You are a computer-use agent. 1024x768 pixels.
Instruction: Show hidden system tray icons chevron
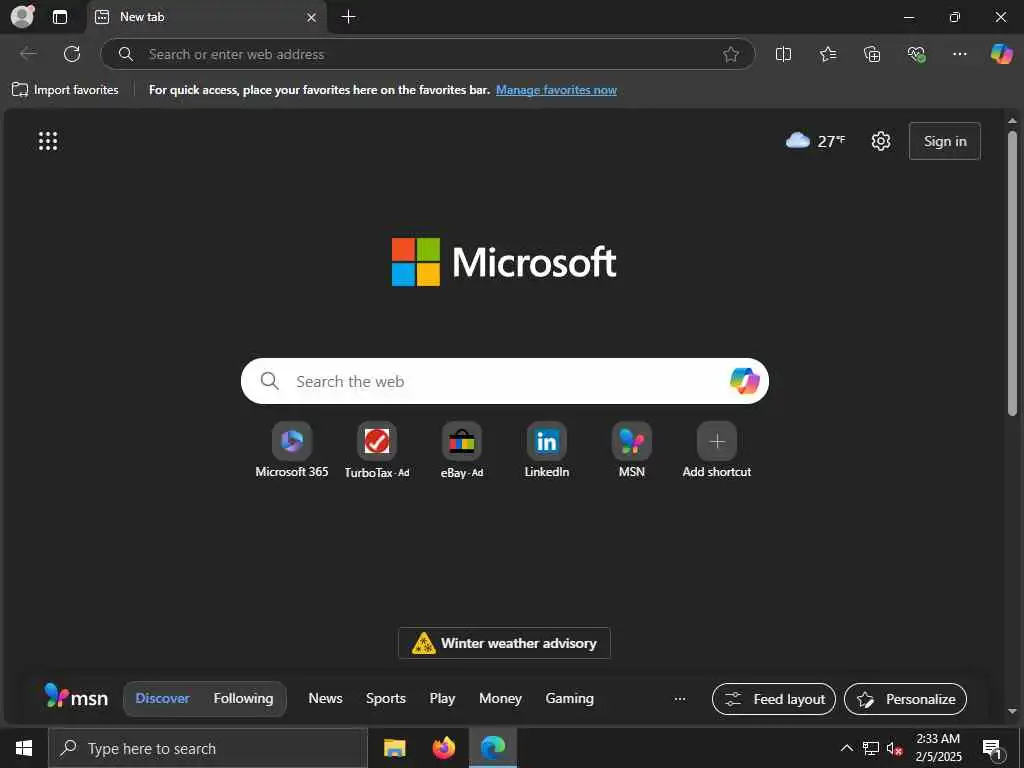(846, 748)
